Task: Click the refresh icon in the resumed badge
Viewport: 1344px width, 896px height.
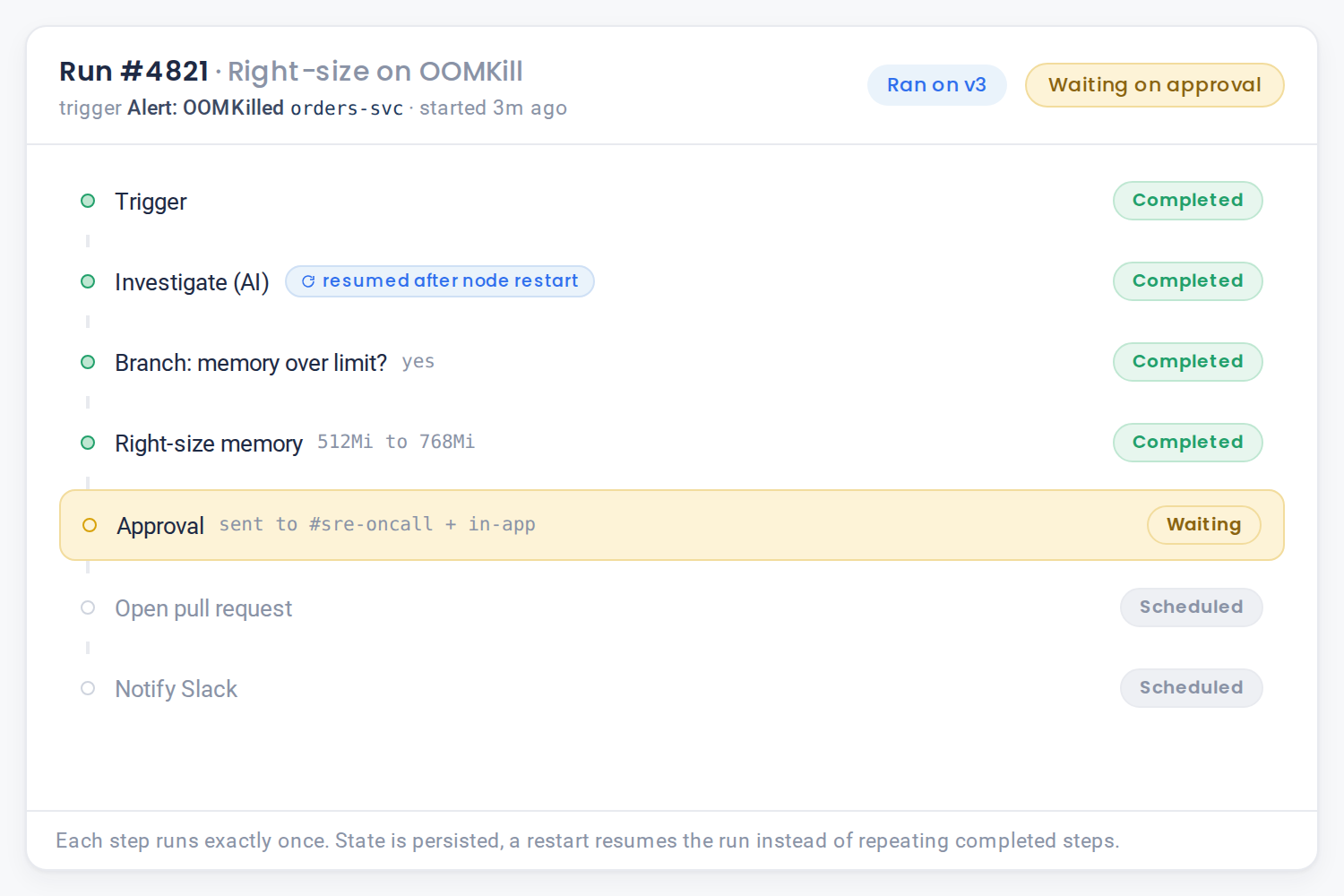Action: coord(308,281)
